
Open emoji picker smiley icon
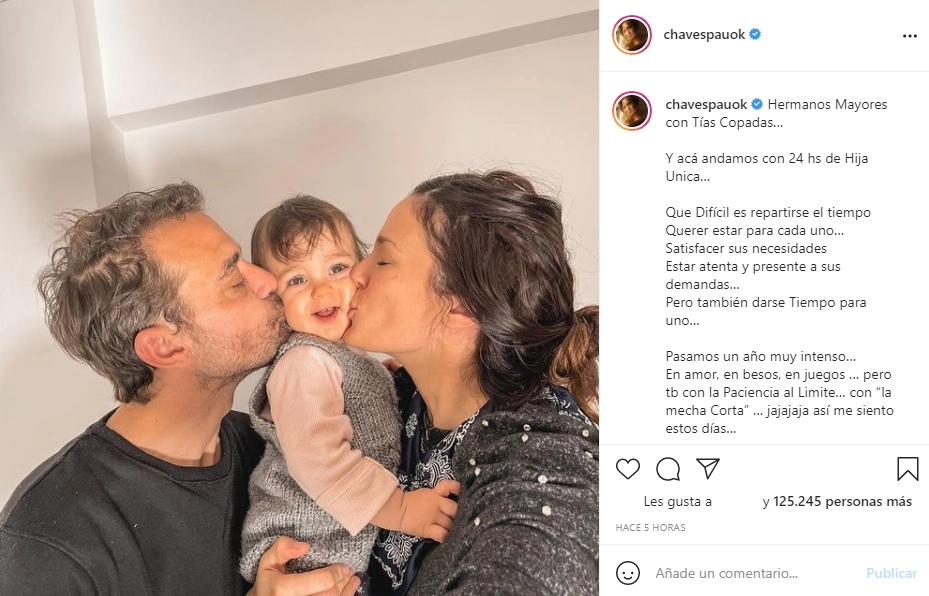coord(627,573)
